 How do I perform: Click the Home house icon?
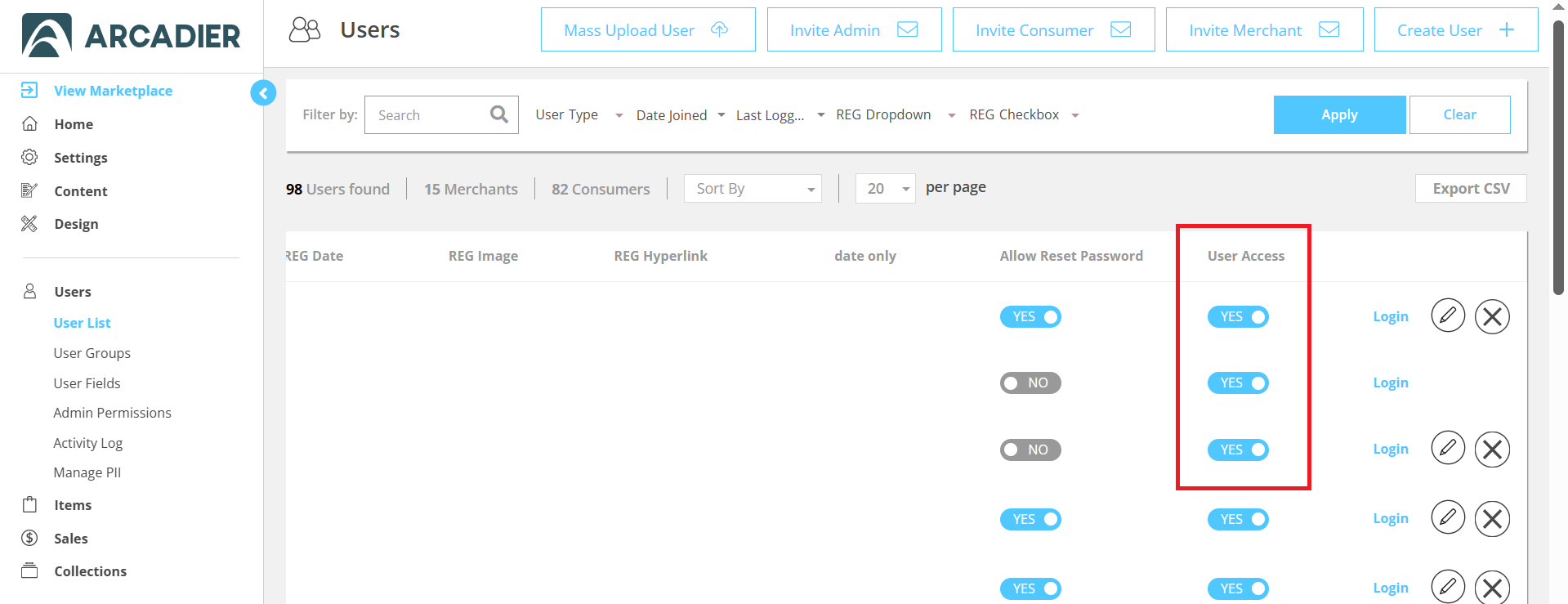pos(29,123)
